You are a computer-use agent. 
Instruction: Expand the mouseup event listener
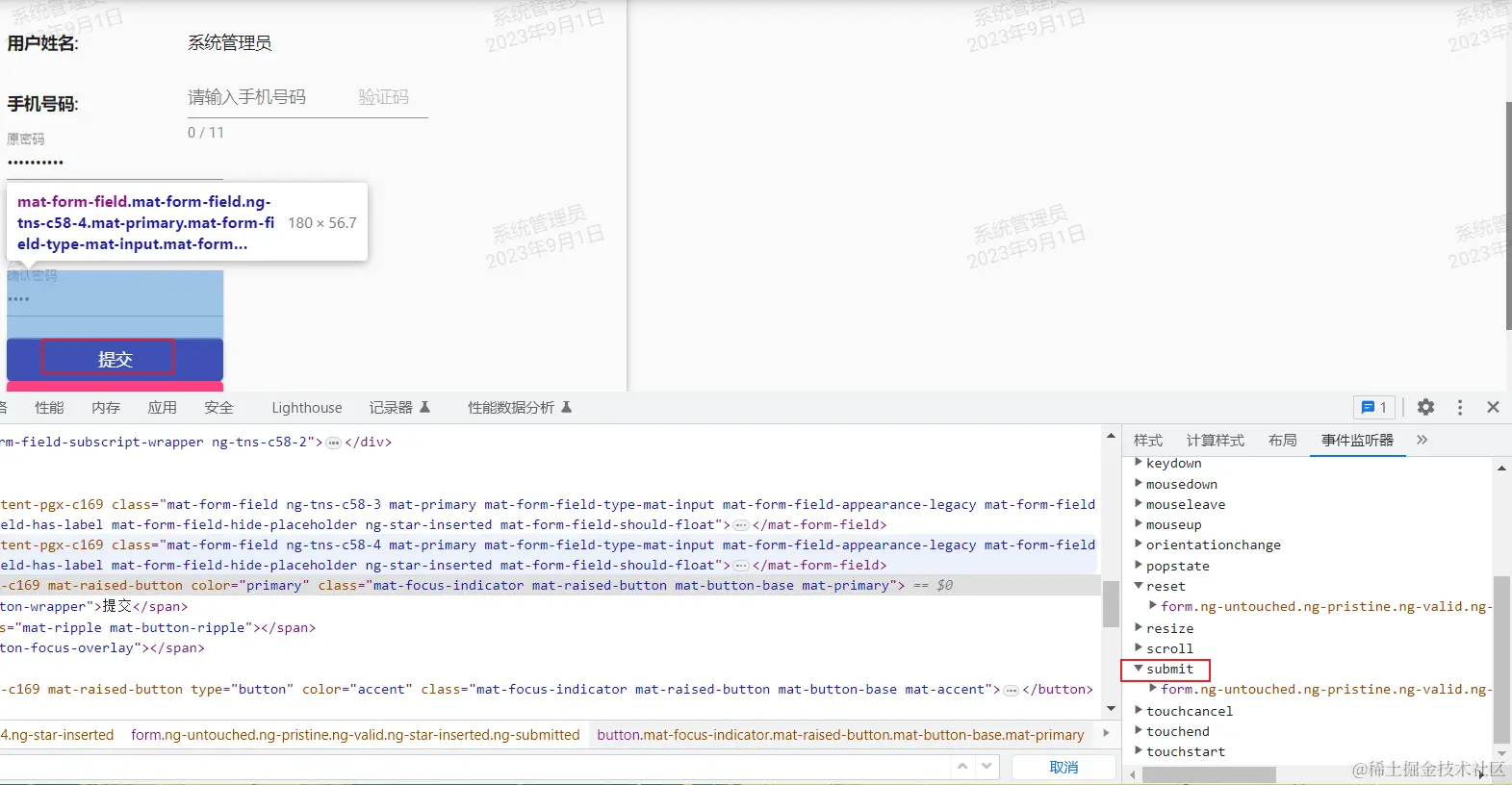tap(1139, 524)
